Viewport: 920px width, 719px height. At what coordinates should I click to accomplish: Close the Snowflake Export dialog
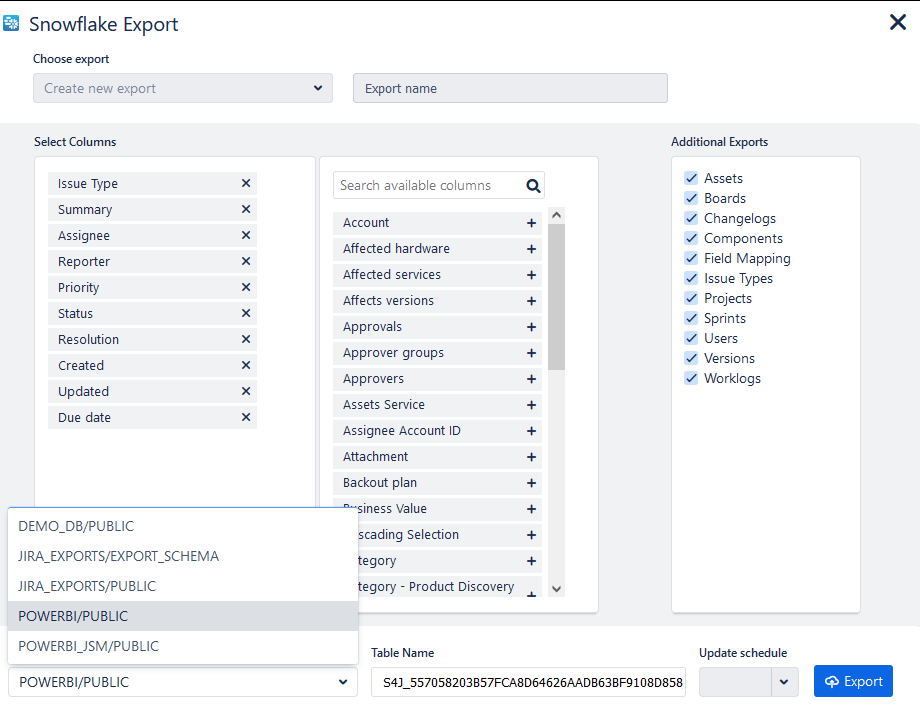click(x=897, y=22)
